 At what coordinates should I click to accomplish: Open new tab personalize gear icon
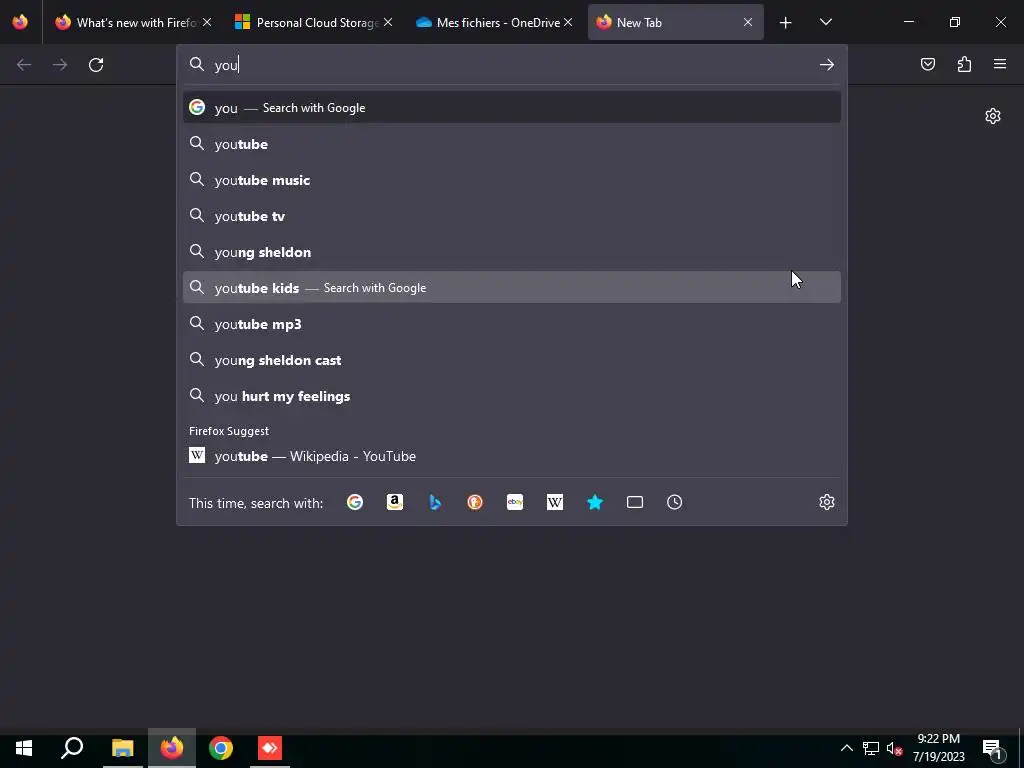click(x=993, y=116)
